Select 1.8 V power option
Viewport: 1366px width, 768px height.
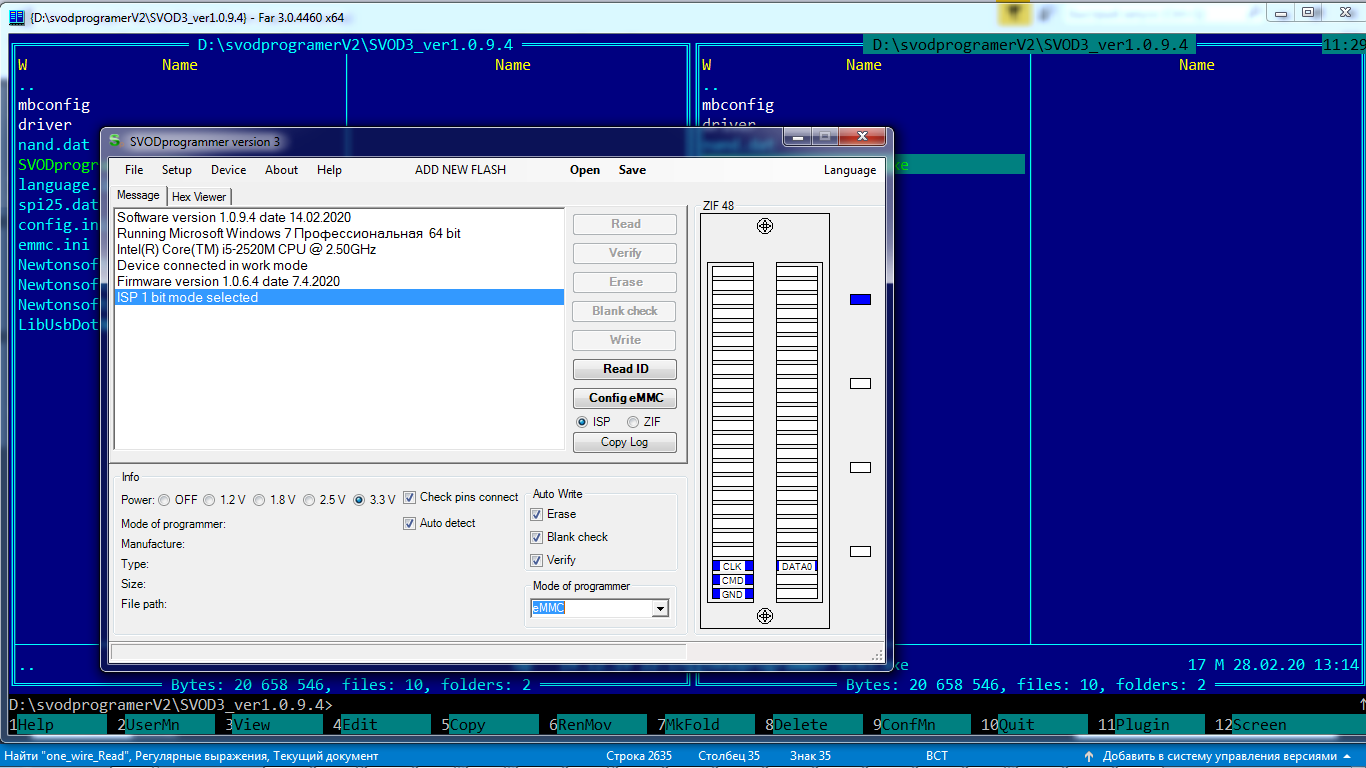259,500
